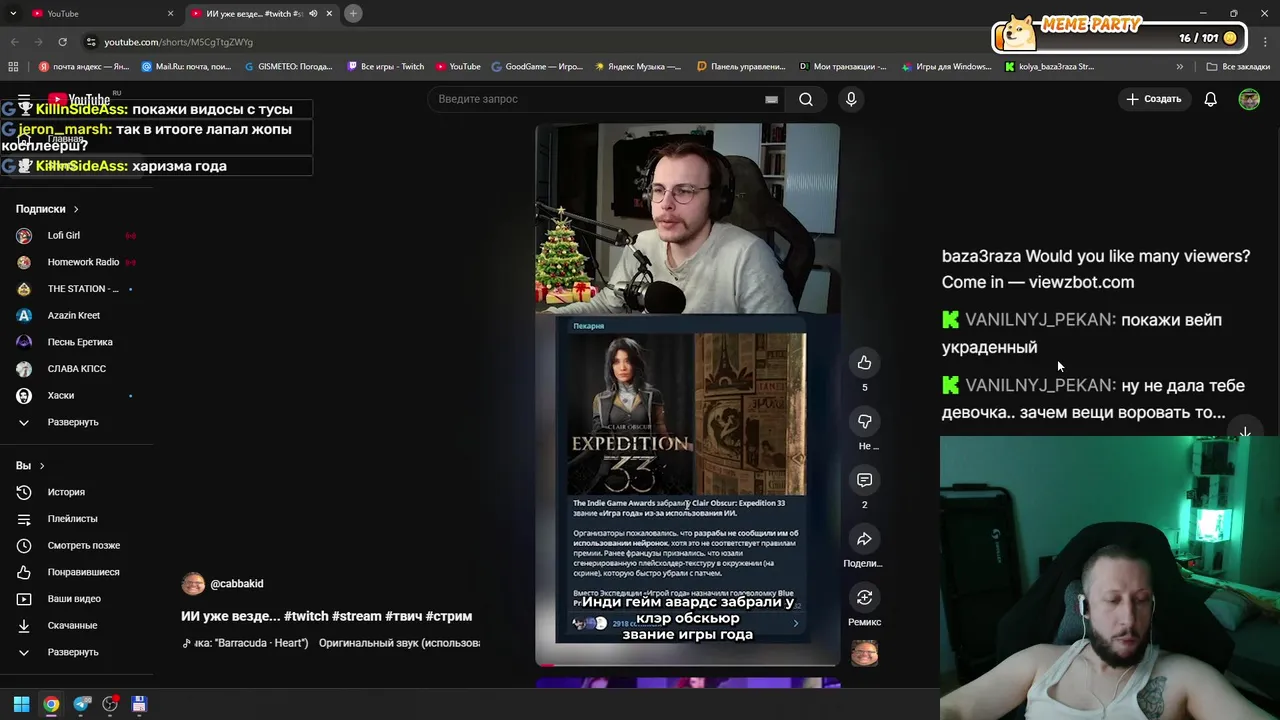Open GoodGame bookmark
Screen dimensions: 1280x720
click(537, 67)
